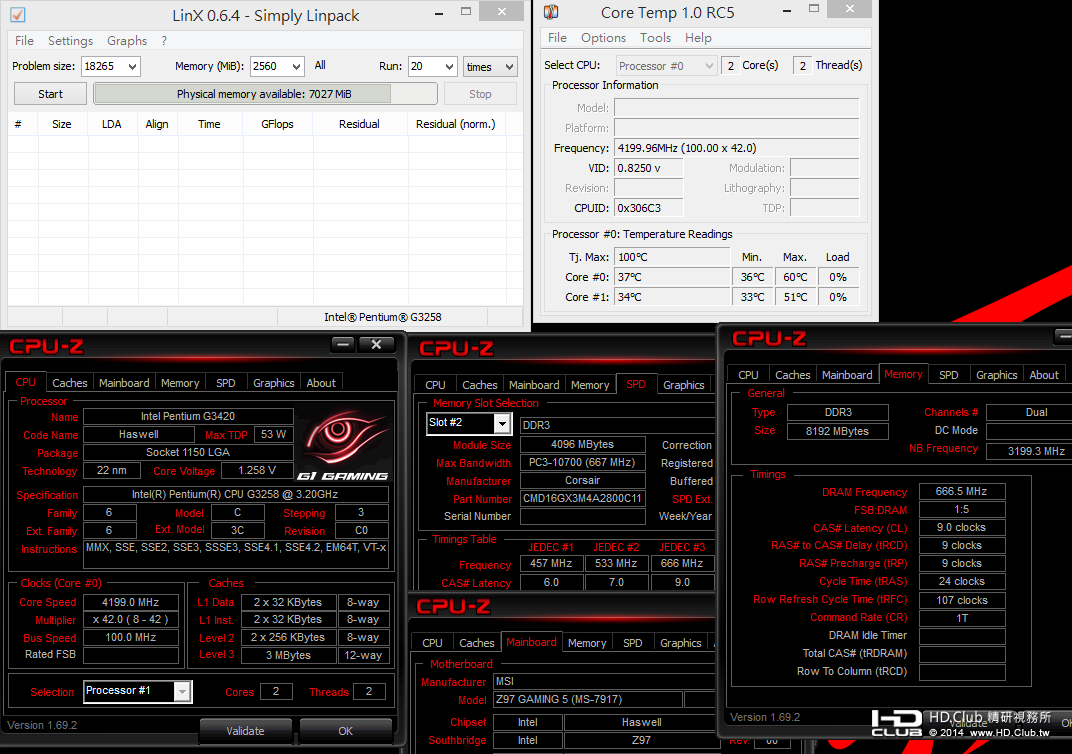Click the Core Speed value 4199.0 MHz
The width and height of the screenshot is (1072, 754).
tap(131, 602)
